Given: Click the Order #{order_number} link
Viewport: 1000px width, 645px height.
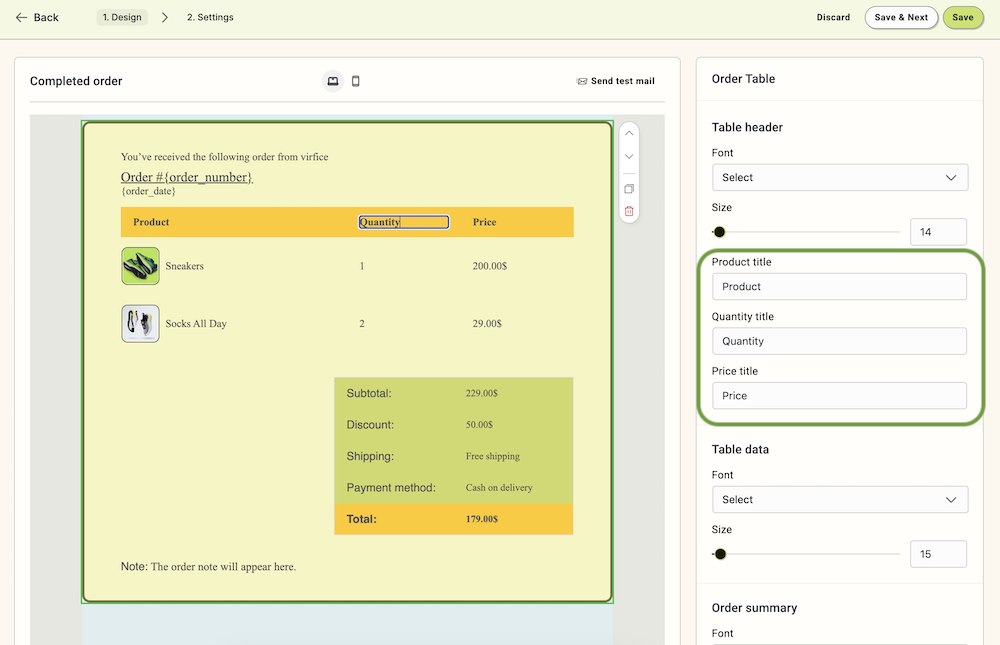Looking at the screenshot, I should point(187,177).
